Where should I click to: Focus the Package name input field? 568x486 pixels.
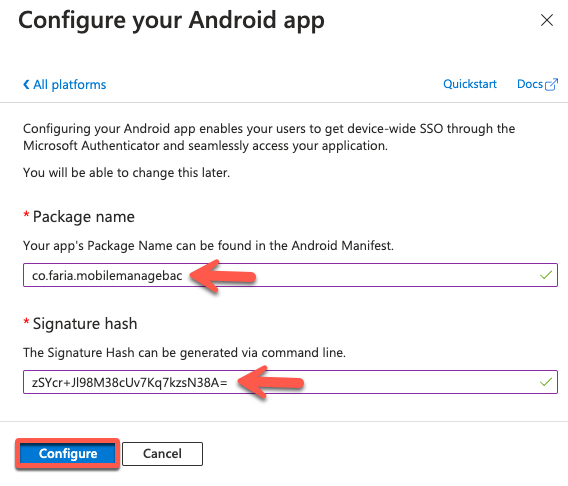pyautogui.click(x=290, y=275)
